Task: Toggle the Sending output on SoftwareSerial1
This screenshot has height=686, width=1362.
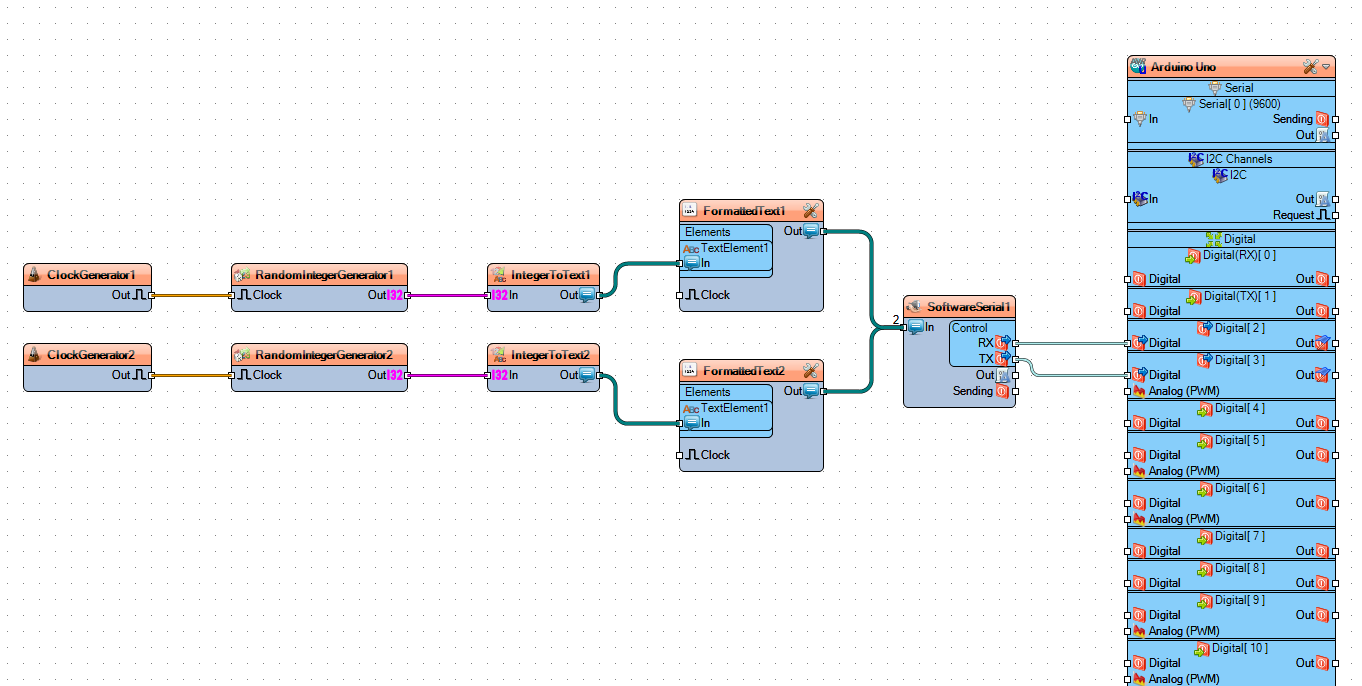Action: pyautogui.click(x=1004, y=391)
